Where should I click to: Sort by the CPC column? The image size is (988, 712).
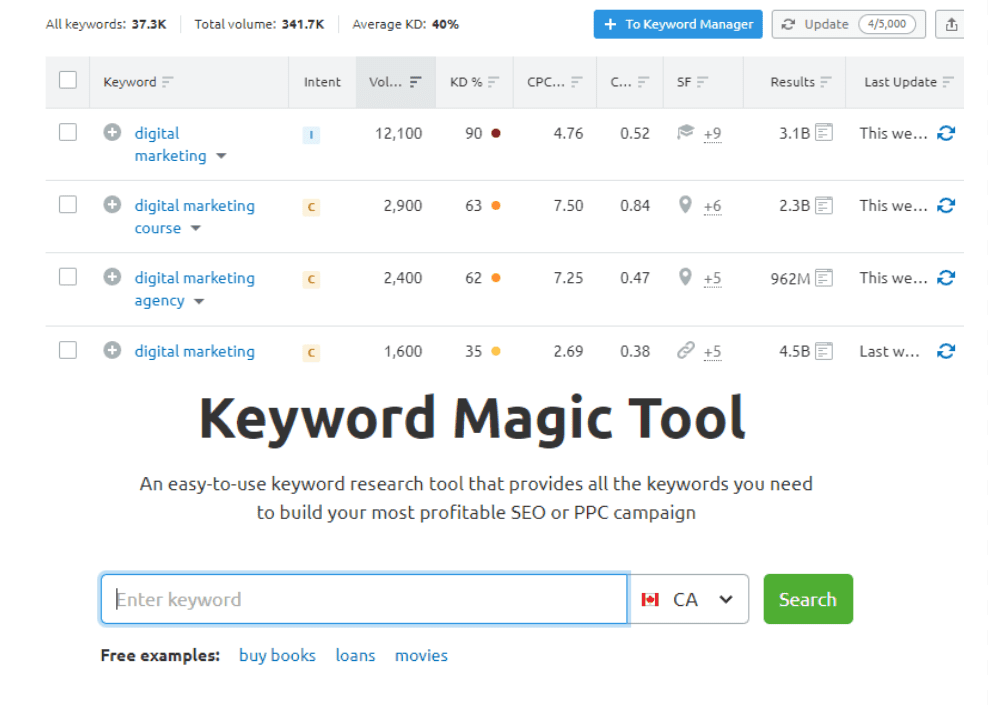click(x=577, y=82)
